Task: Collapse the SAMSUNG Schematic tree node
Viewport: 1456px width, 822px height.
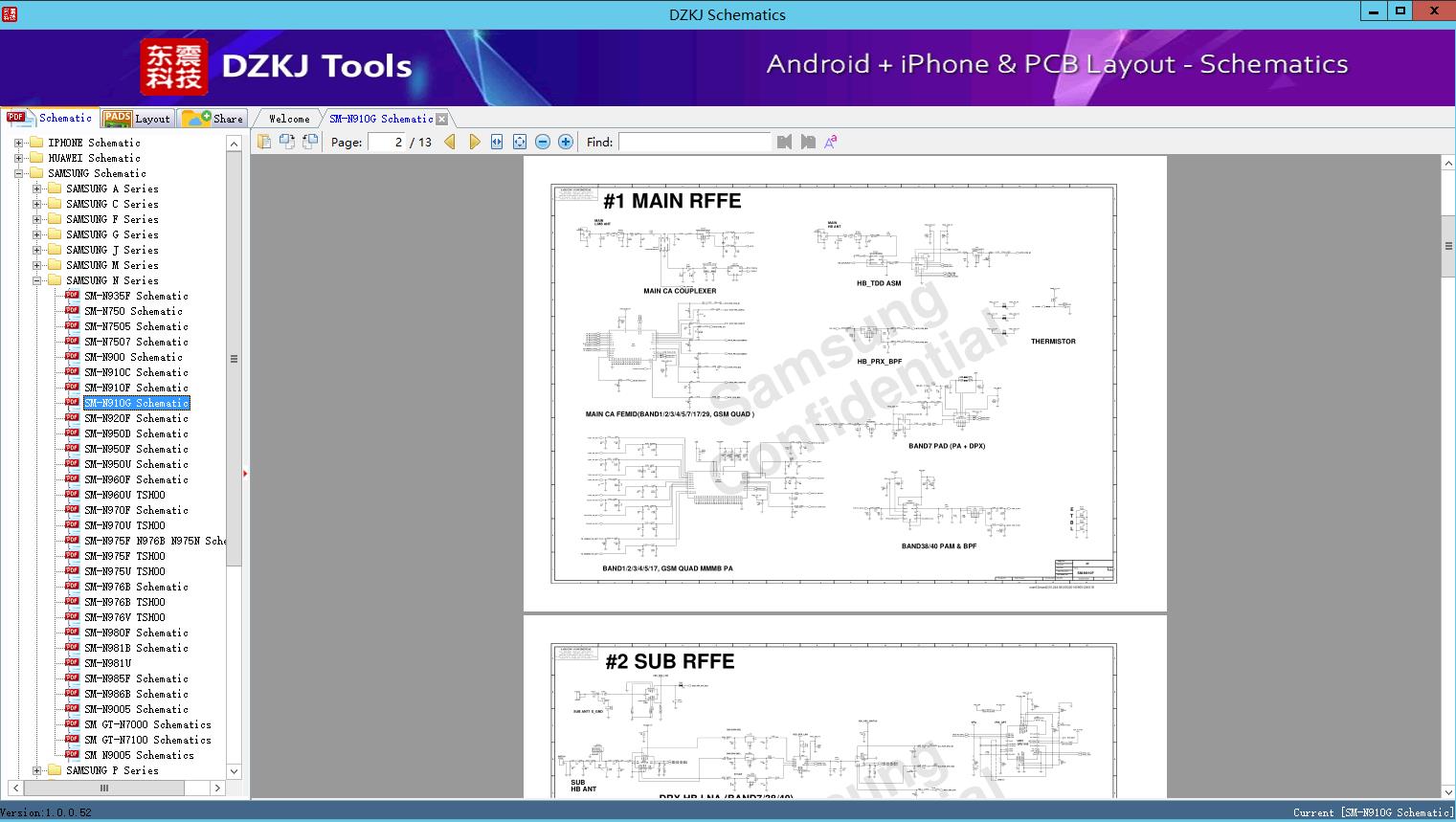Action: point(18,173)
